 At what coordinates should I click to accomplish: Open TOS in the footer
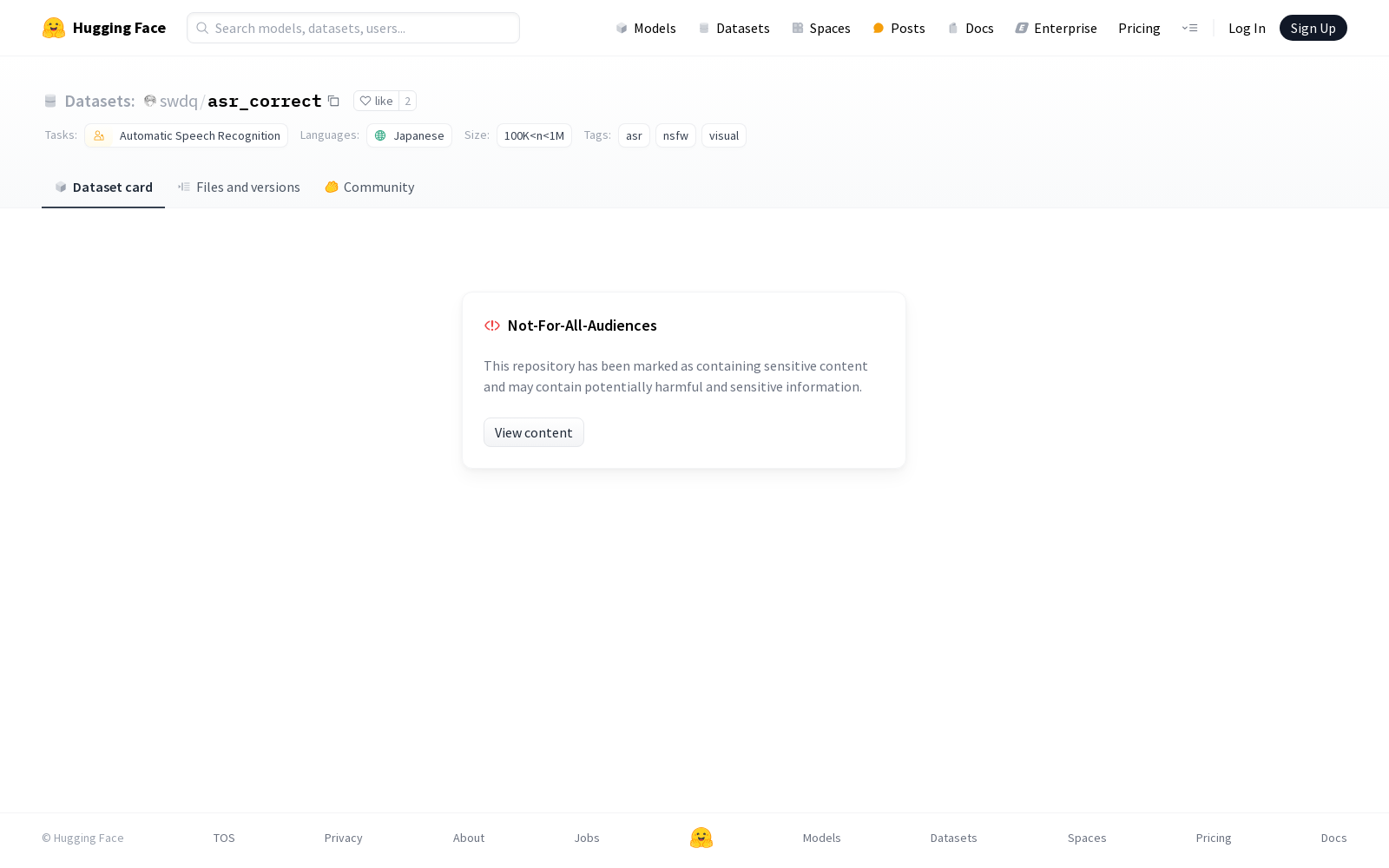[x=224, y=838]
